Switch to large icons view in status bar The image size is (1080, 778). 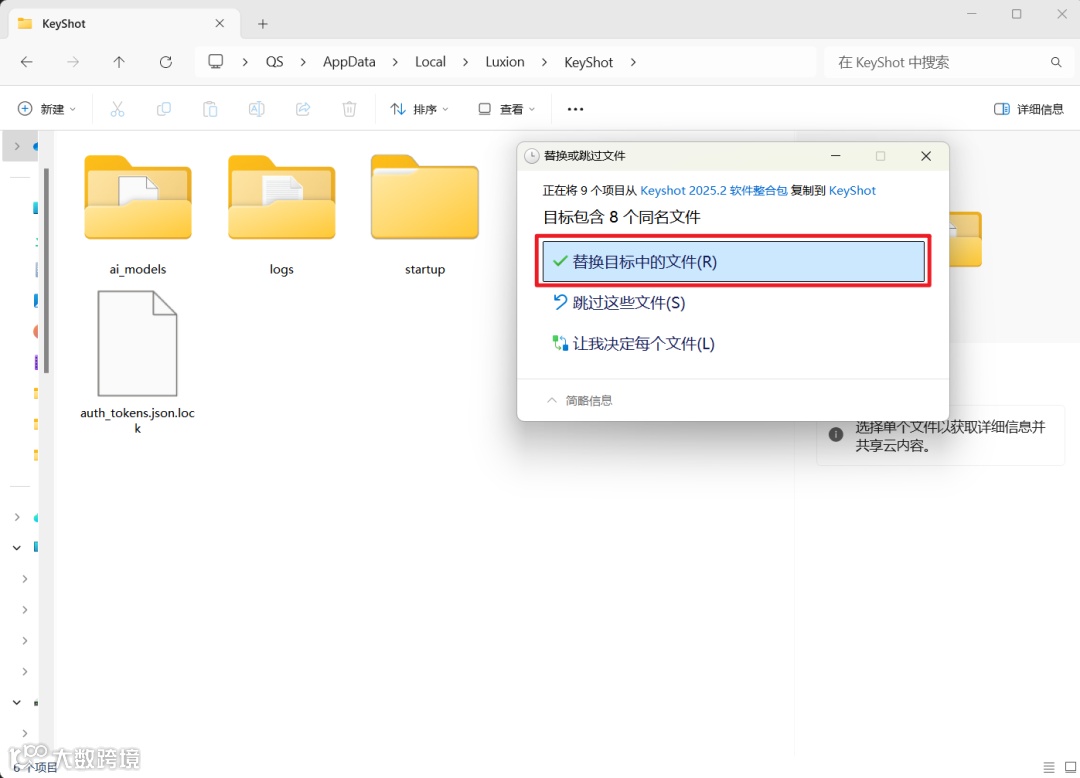(1070, 766)
